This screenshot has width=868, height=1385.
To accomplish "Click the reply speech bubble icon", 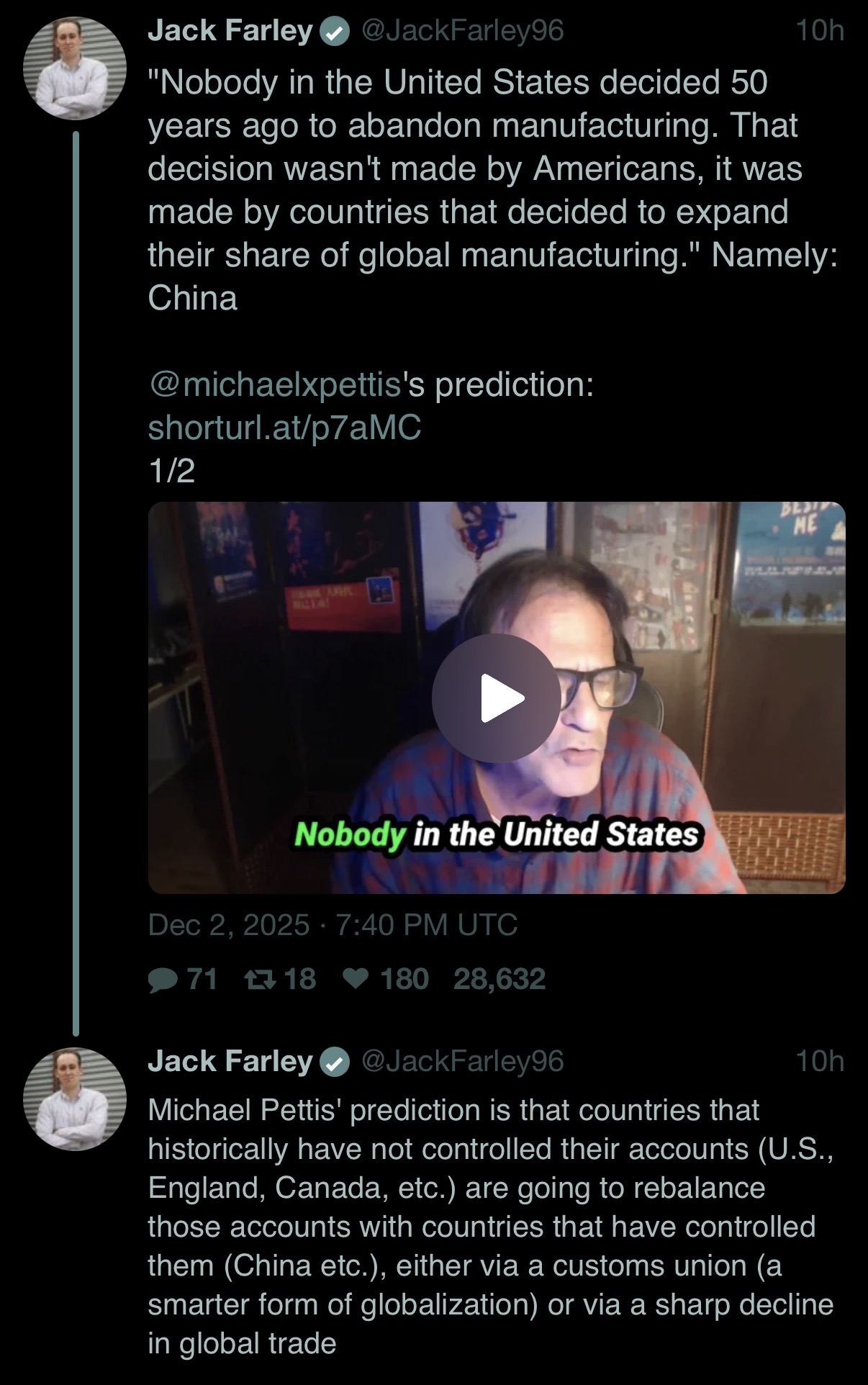I will pos(163,980).
